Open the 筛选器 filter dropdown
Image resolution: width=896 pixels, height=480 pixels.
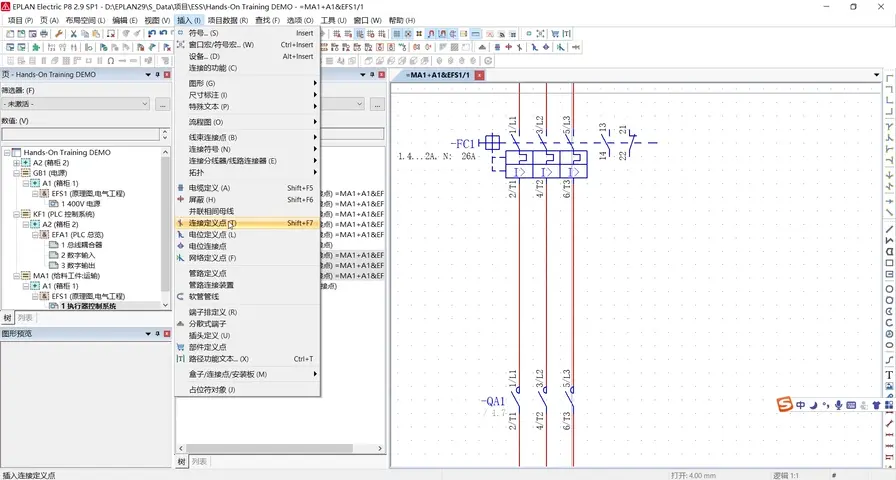click(x=75, y=104)
